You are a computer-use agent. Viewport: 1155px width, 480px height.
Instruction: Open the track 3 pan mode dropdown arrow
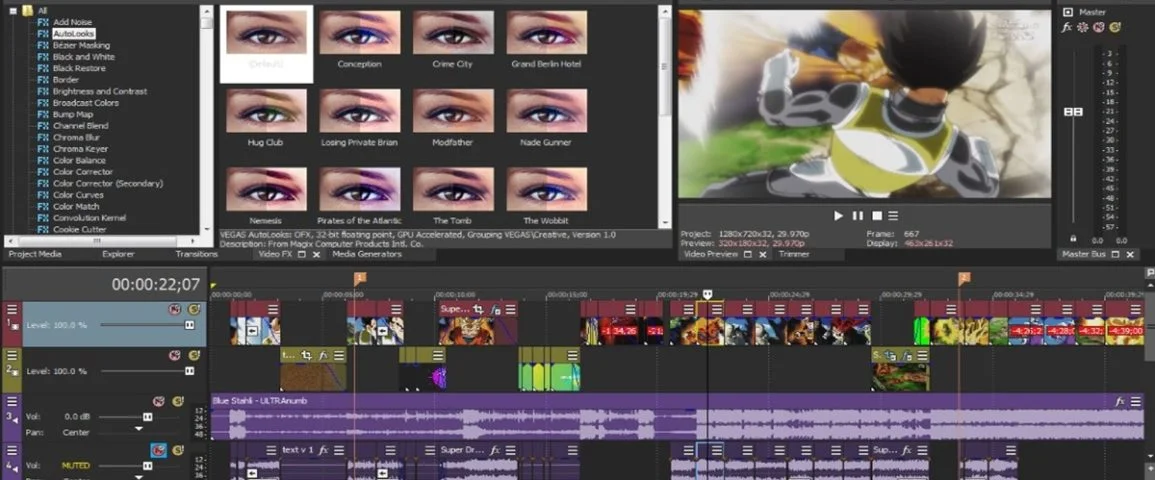tap(138, 428)
